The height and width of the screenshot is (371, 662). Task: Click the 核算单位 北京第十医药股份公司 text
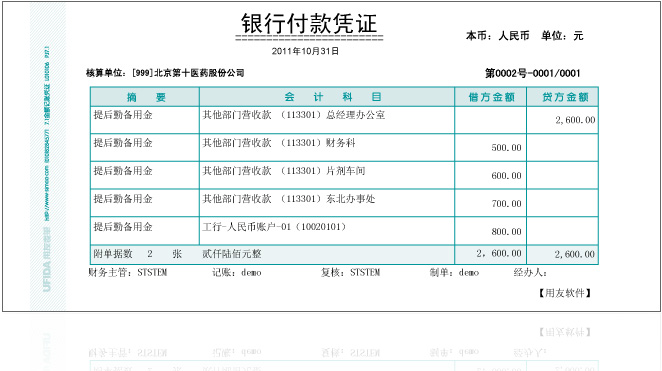pyautogui.click(x=165, y=73)
